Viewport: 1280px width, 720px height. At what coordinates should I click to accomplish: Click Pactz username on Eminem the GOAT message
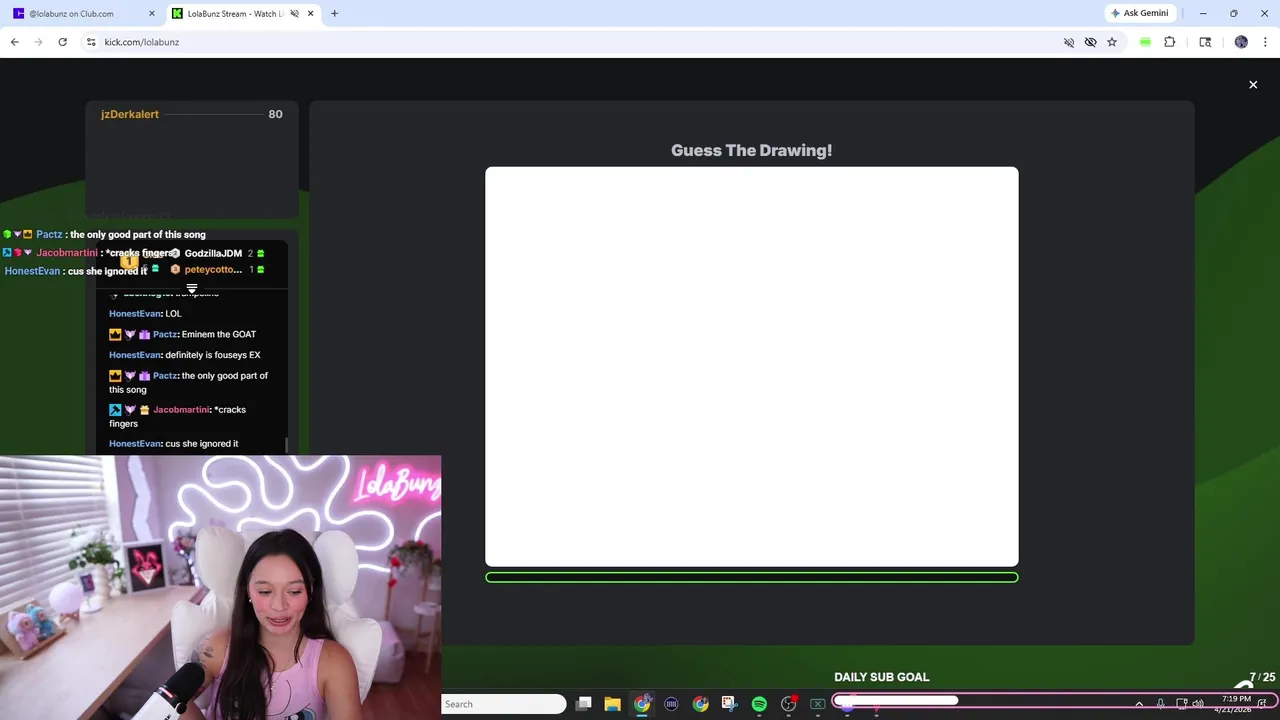tap(165, 335)
